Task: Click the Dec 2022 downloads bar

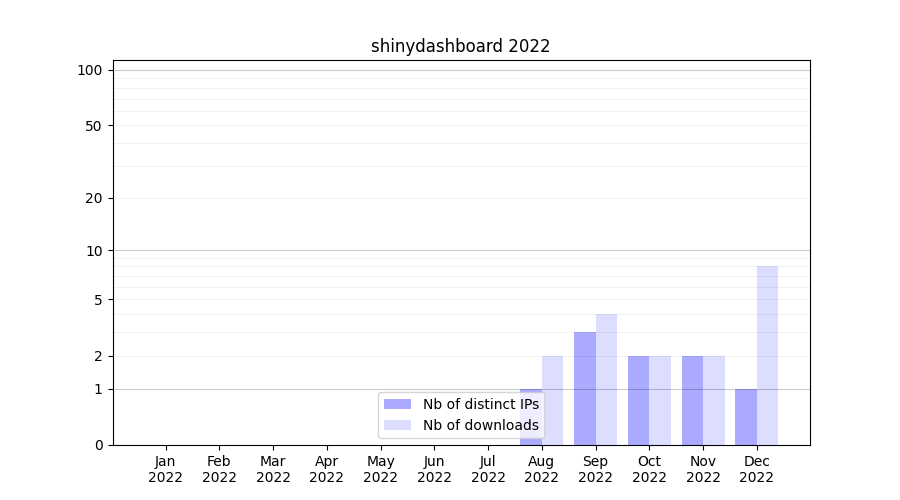Action: tap(767, 355)
